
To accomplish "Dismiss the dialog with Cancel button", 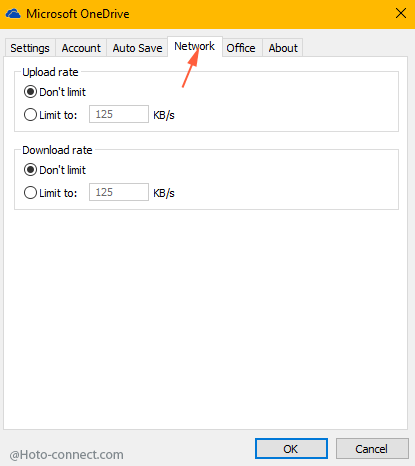I will tap(372, 449).
